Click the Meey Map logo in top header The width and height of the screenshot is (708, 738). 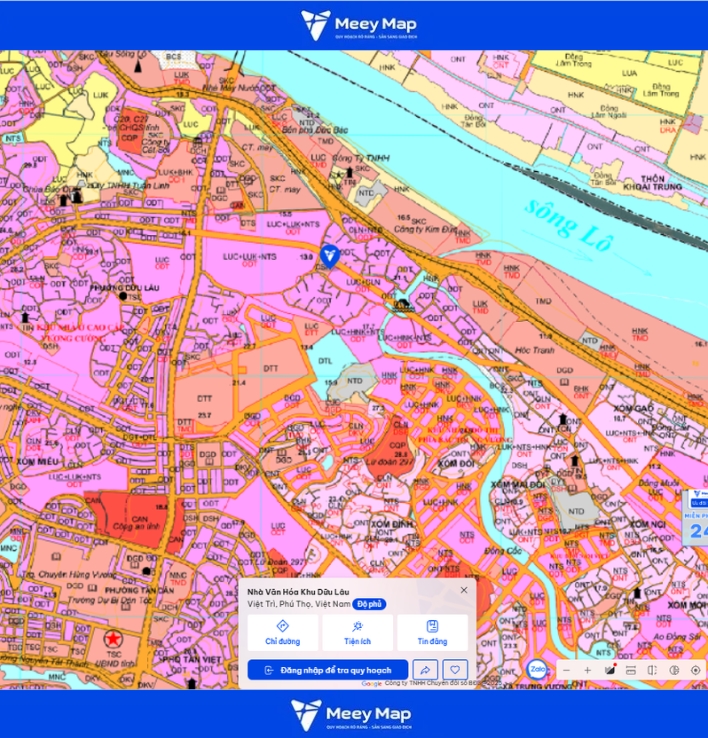pos(359,25)
